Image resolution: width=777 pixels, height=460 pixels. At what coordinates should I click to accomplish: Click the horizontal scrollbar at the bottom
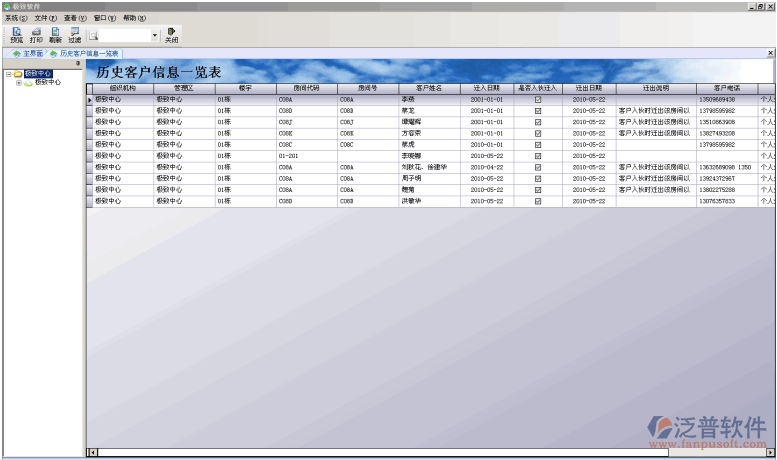click(400, 453)
